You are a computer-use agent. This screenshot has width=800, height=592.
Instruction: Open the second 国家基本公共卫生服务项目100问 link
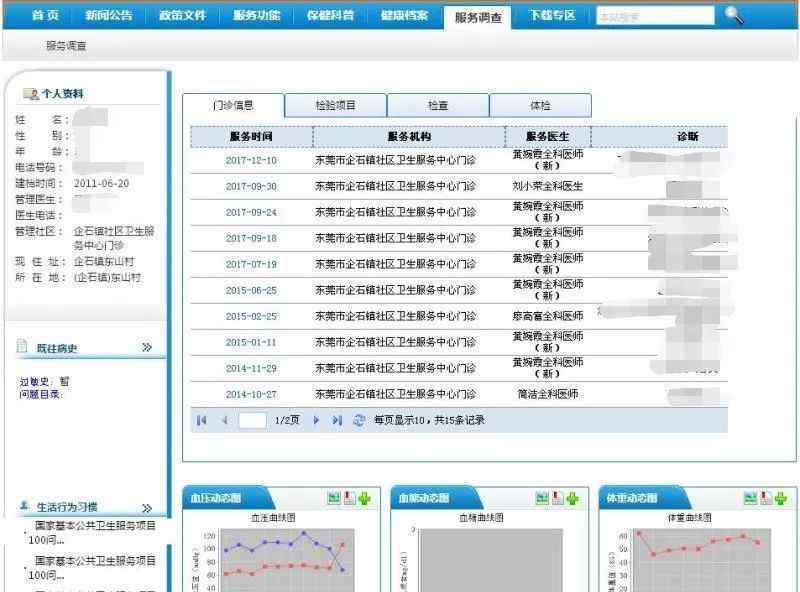92,568
